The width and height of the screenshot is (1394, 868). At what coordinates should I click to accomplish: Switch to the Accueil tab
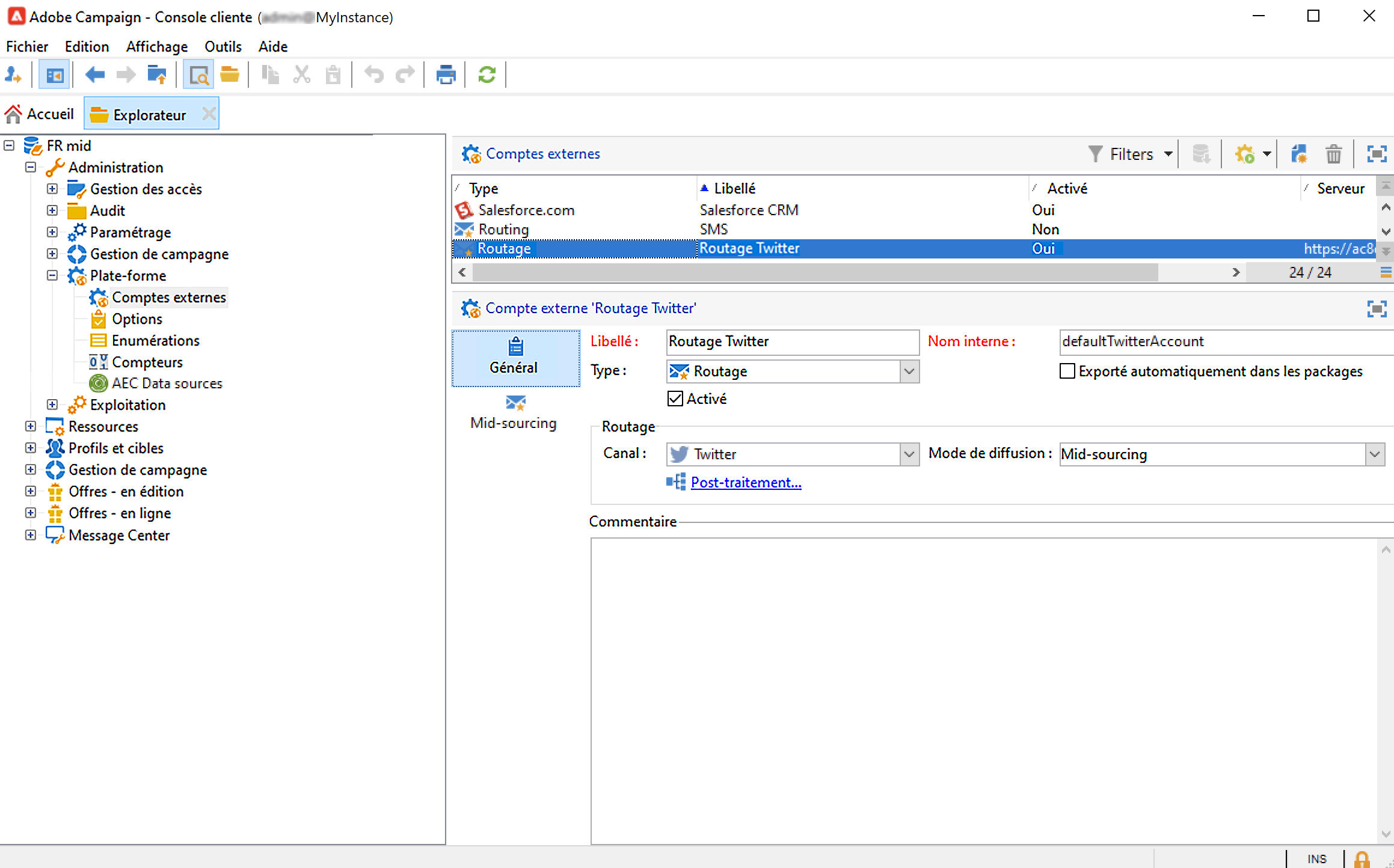click(40, 114)
